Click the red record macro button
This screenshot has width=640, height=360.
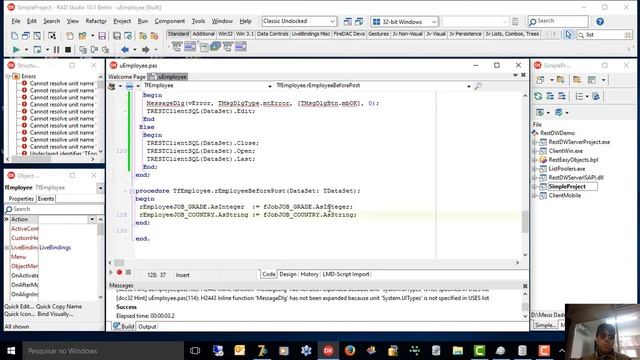point(119,272)
